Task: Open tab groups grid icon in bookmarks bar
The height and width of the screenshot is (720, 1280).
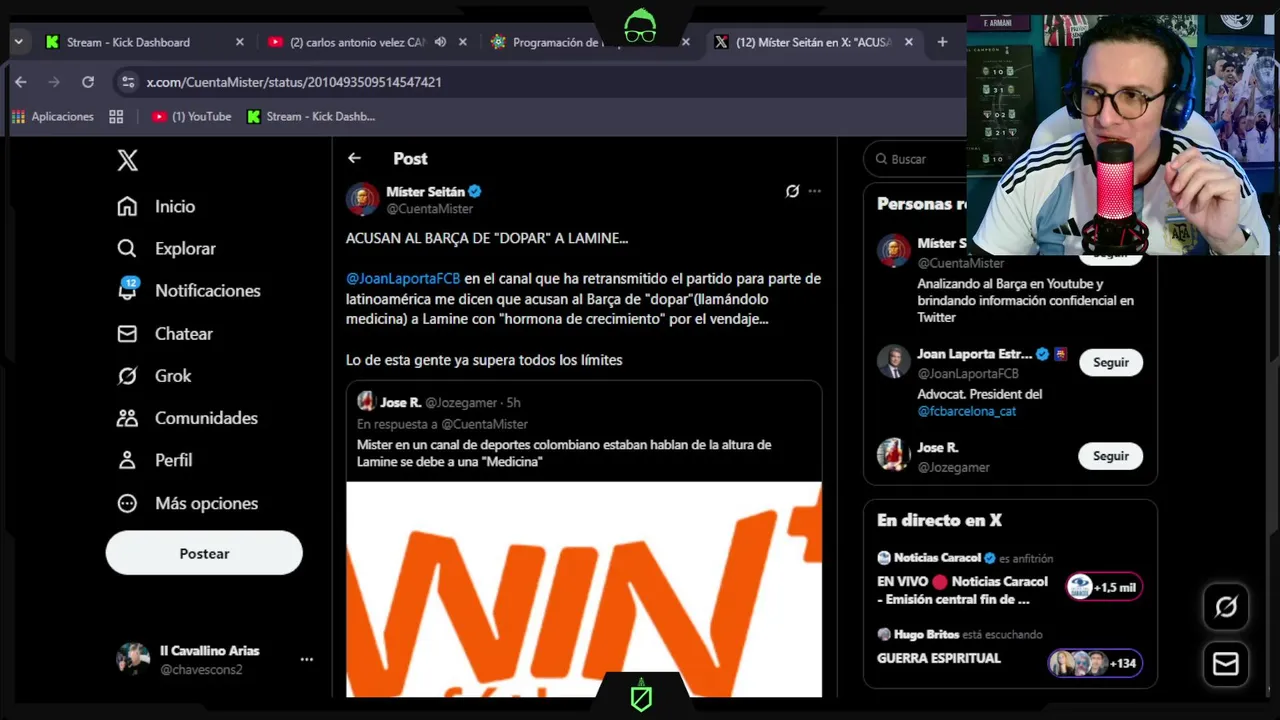Action: [x=116, y=117]
